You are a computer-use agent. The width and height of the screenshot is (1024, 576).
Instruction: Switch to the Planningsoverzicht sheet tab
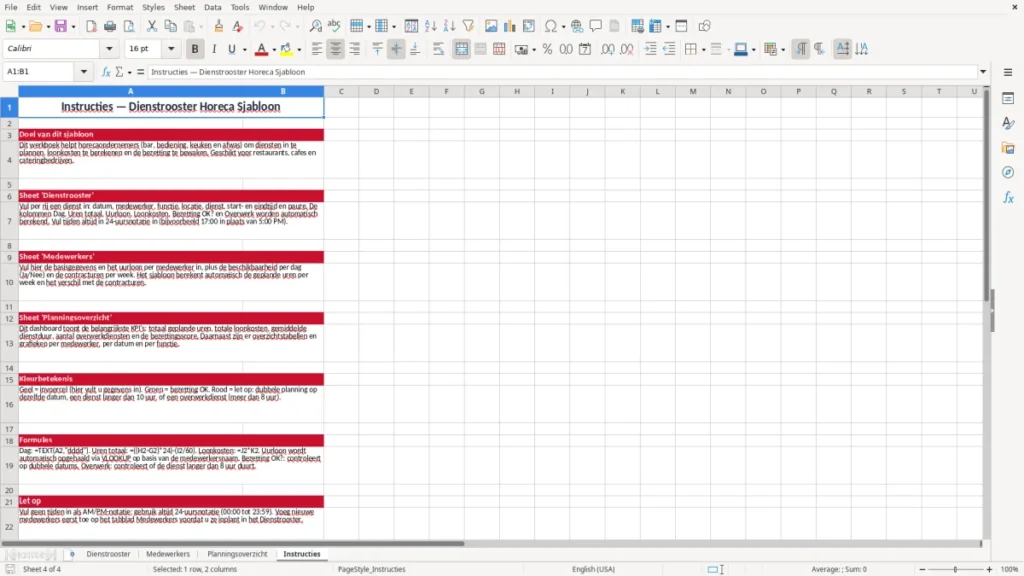pyautogui.click(x=237, y=554)
